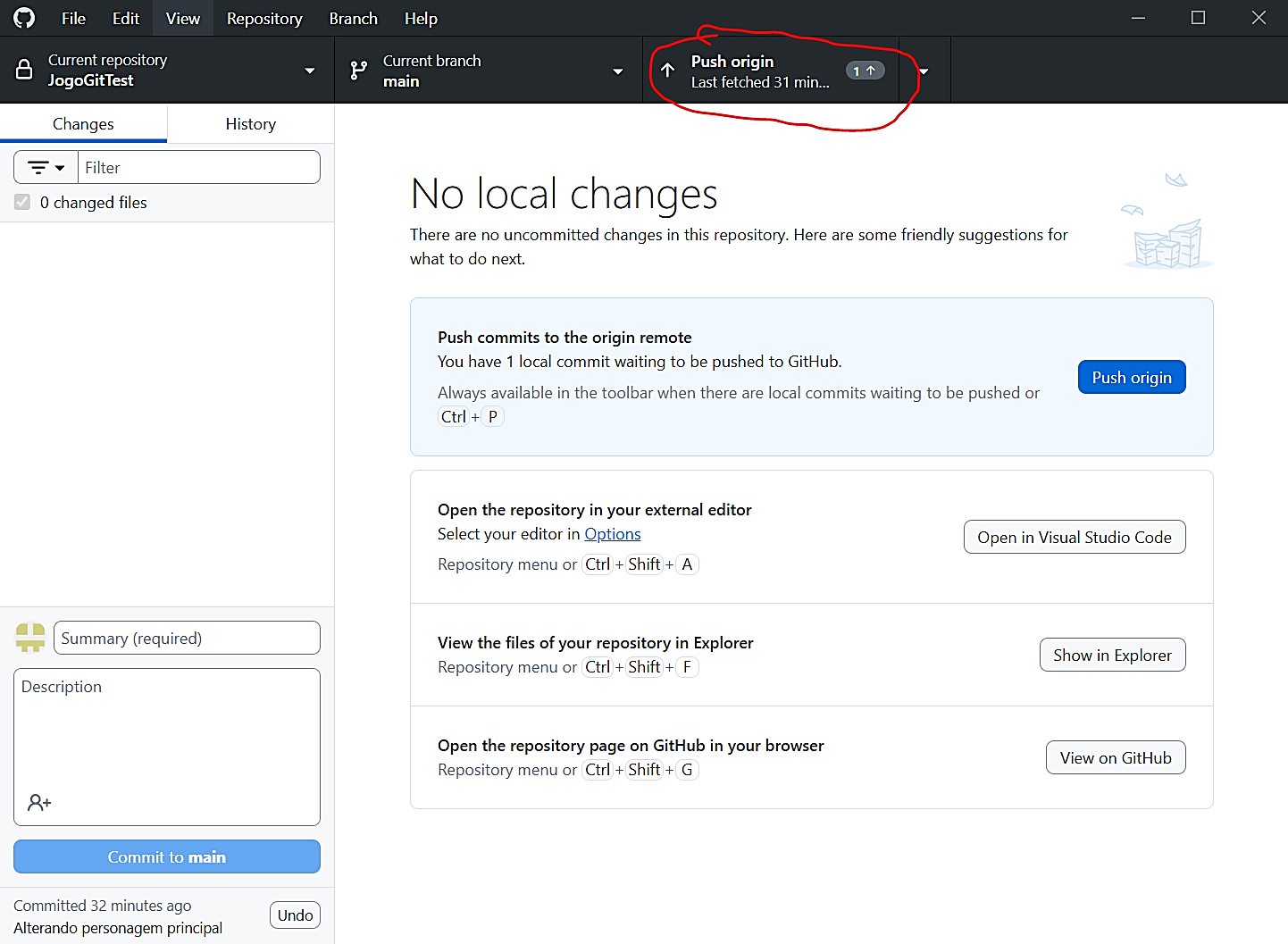Screen dimensions: 1288x944
Task: Toggle the 0 changed files checkbox
Action: pos(22,203)
